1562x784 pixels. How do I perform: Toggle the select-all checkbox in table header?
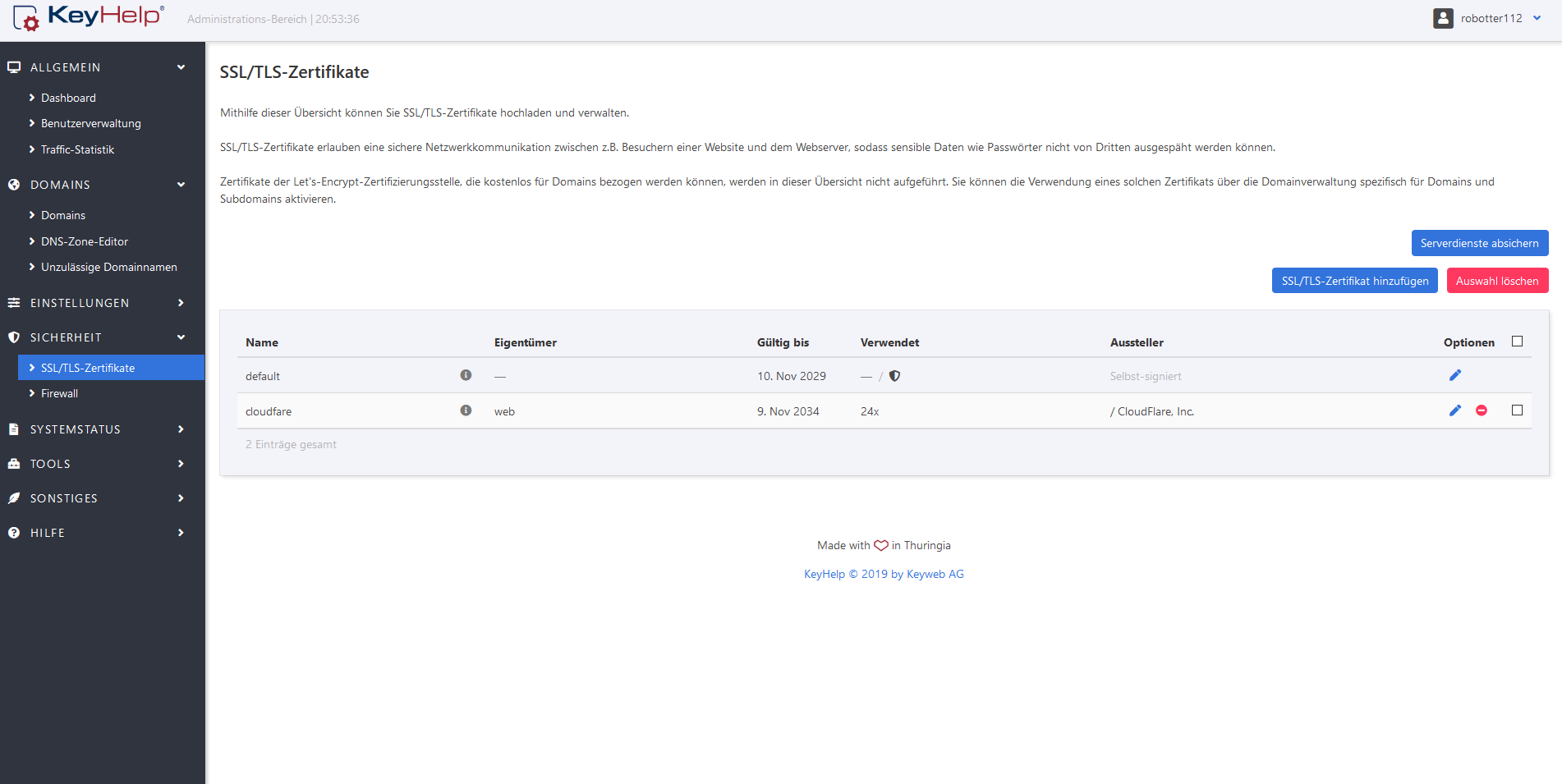[1517, 342]
